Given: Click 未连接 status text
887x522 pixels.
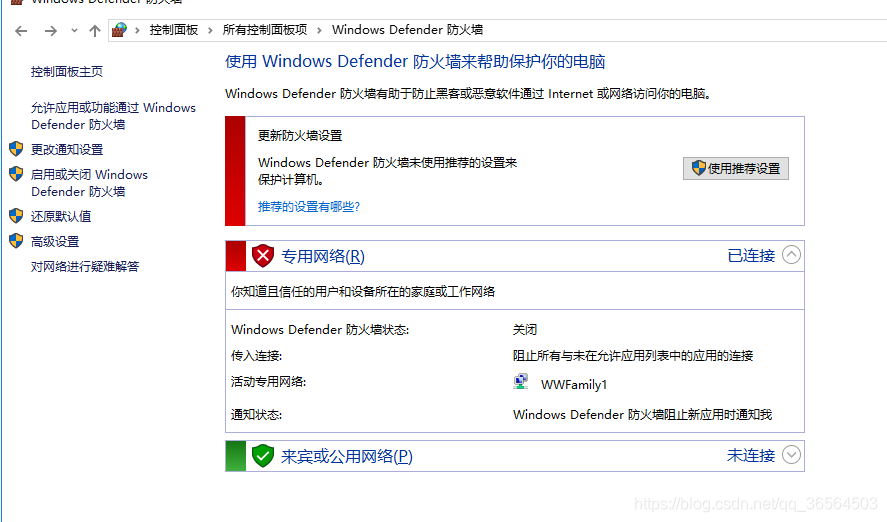Looking at the screenshot, I should pos(751,455).
